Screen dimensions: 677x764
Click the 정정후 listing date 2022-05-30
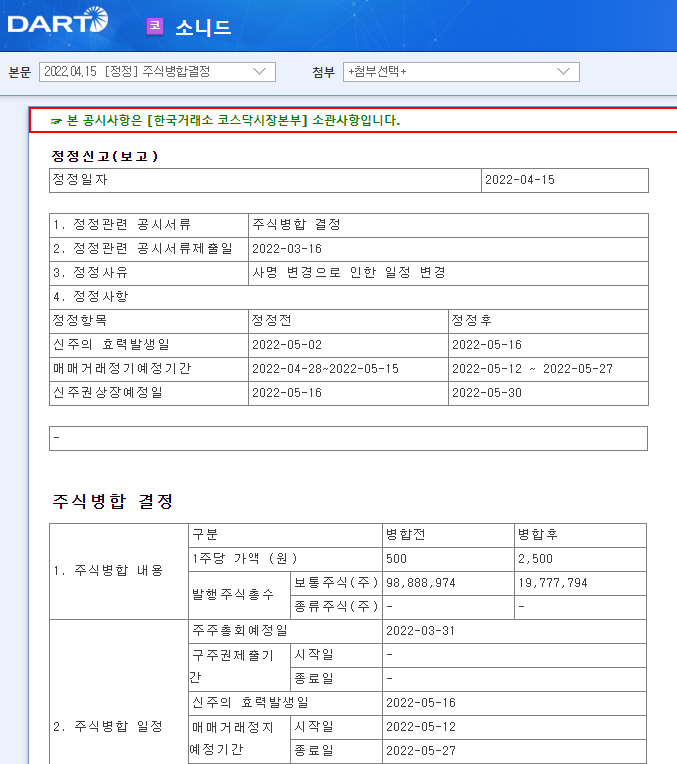pyautogui.click(x=487, y=393)
